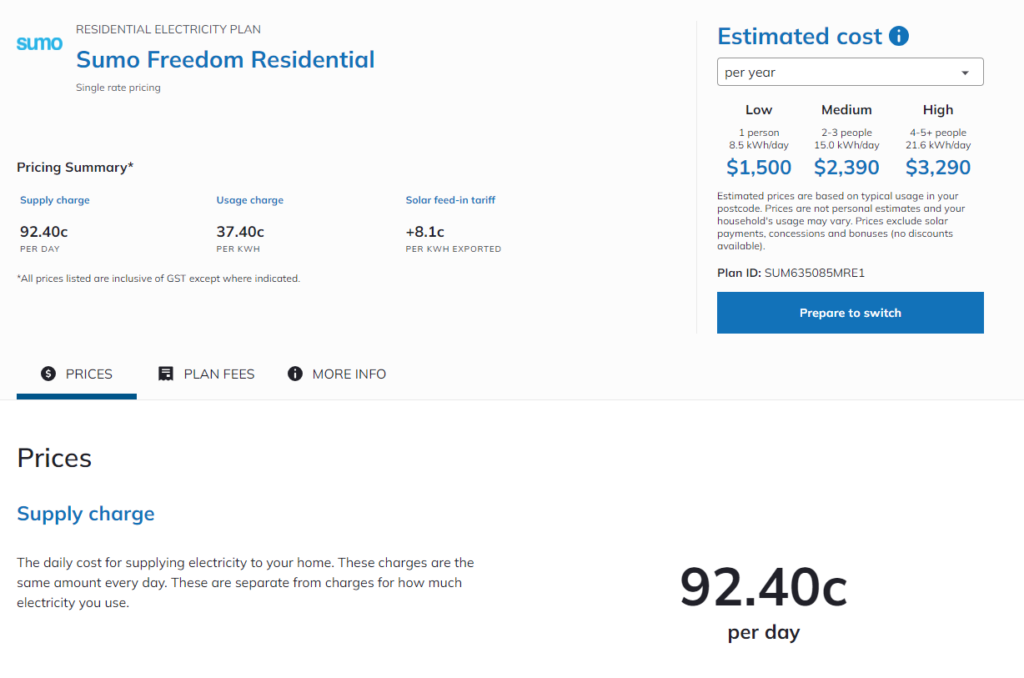Image resolution: width=1024 pixels, height=678 pixels.
Task: Click the Plan ID SUM635085MRE1 text
Action: 791,273
